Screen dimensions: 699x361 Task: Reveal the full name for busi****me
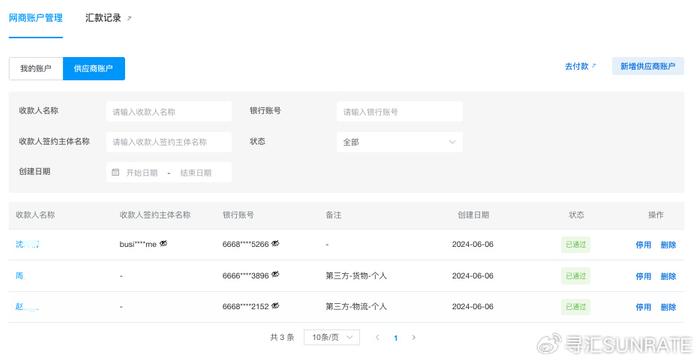point(164,243)
